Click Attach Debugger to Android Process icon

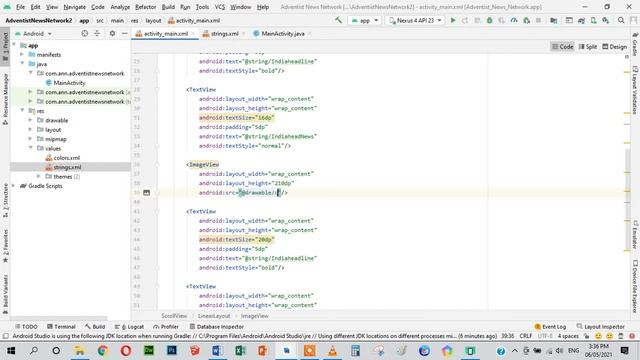pyautogui.click(x=527, y=20)
